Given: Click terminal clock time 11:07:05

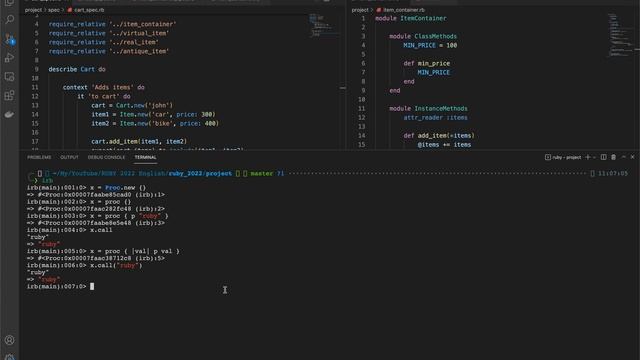Looking at the screenshot, I should 613,173.
